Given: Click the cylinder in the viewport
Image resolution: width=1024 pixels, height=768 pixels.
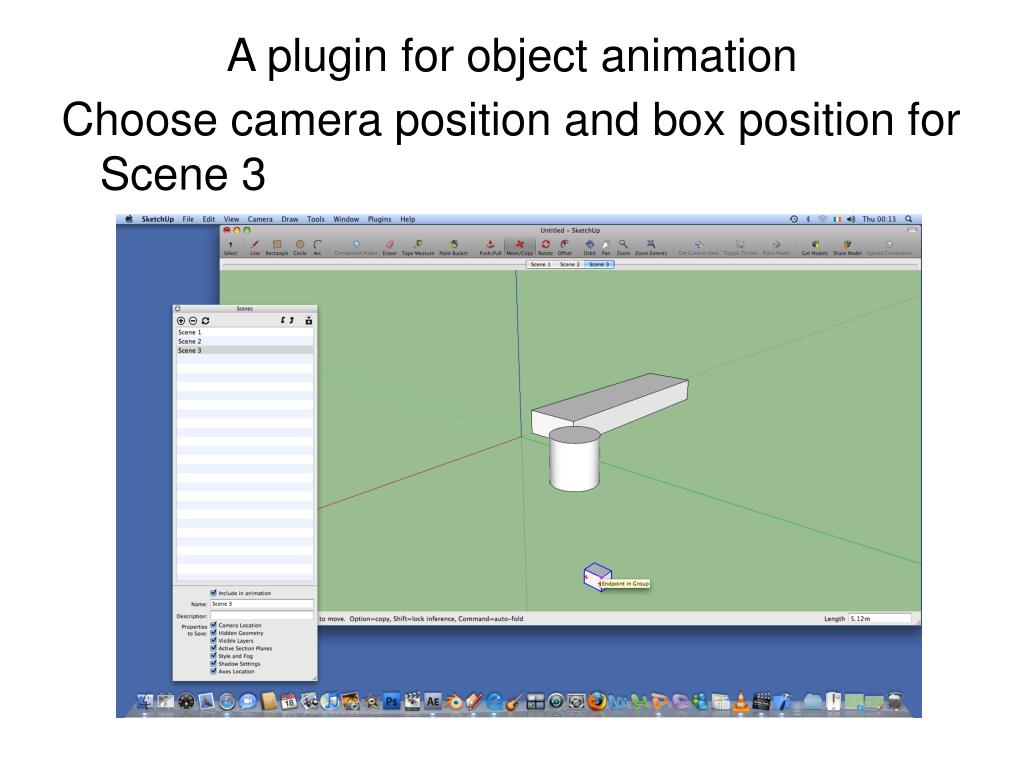Looking at the screenshot, I should click(575, 459).
